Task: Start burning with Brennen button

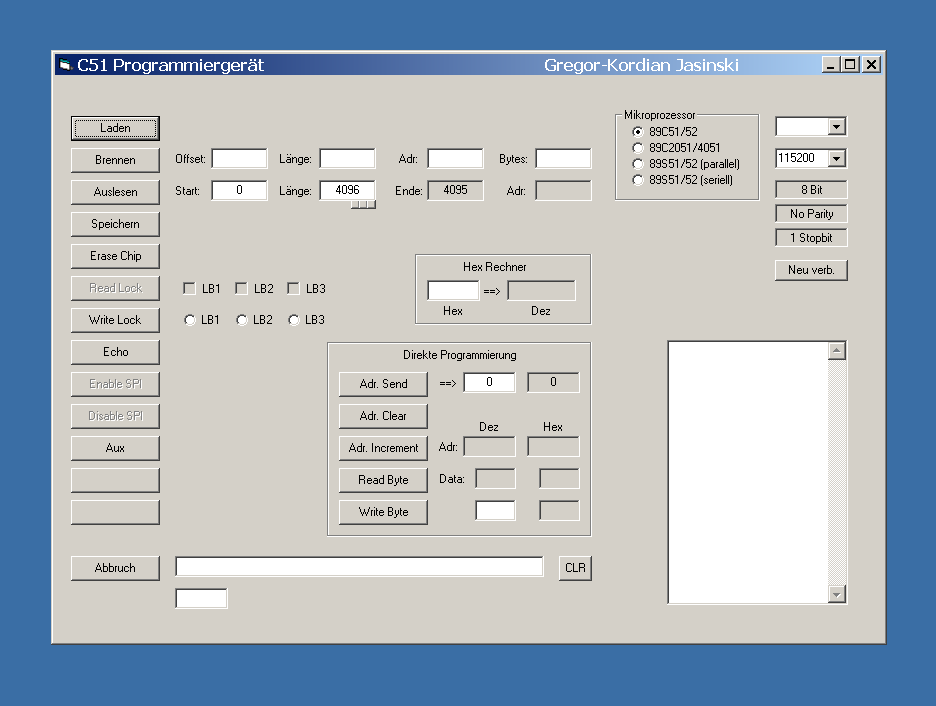Action: pyautogui.click(x=115, y=160)
